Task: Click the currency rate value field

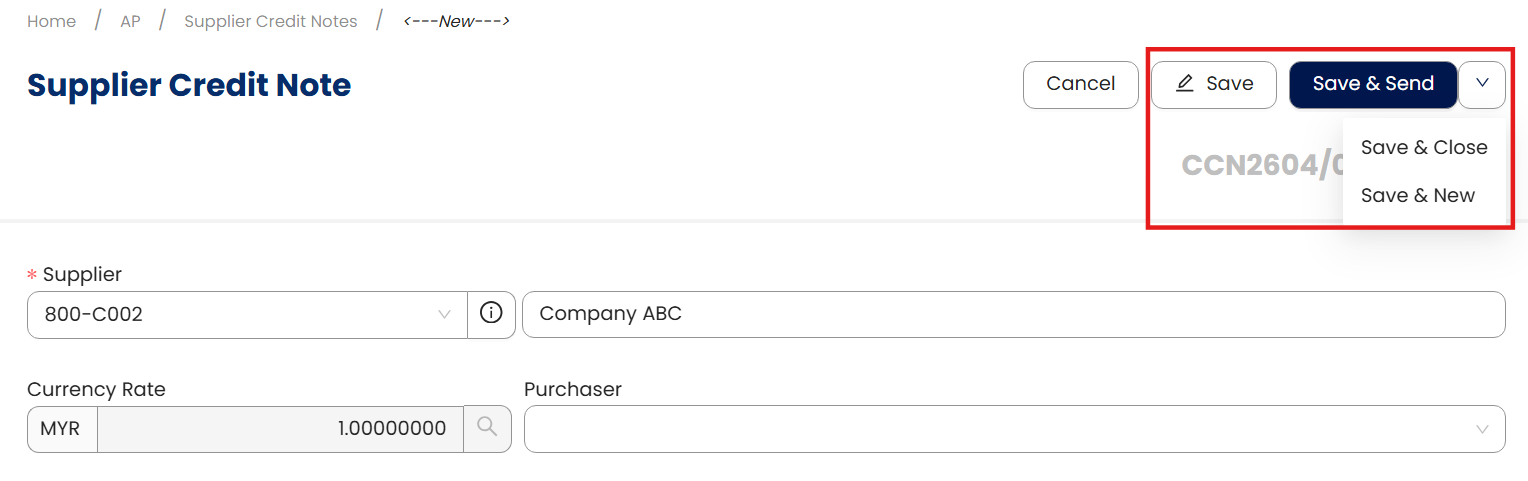Action: click(x=280, y=428)
